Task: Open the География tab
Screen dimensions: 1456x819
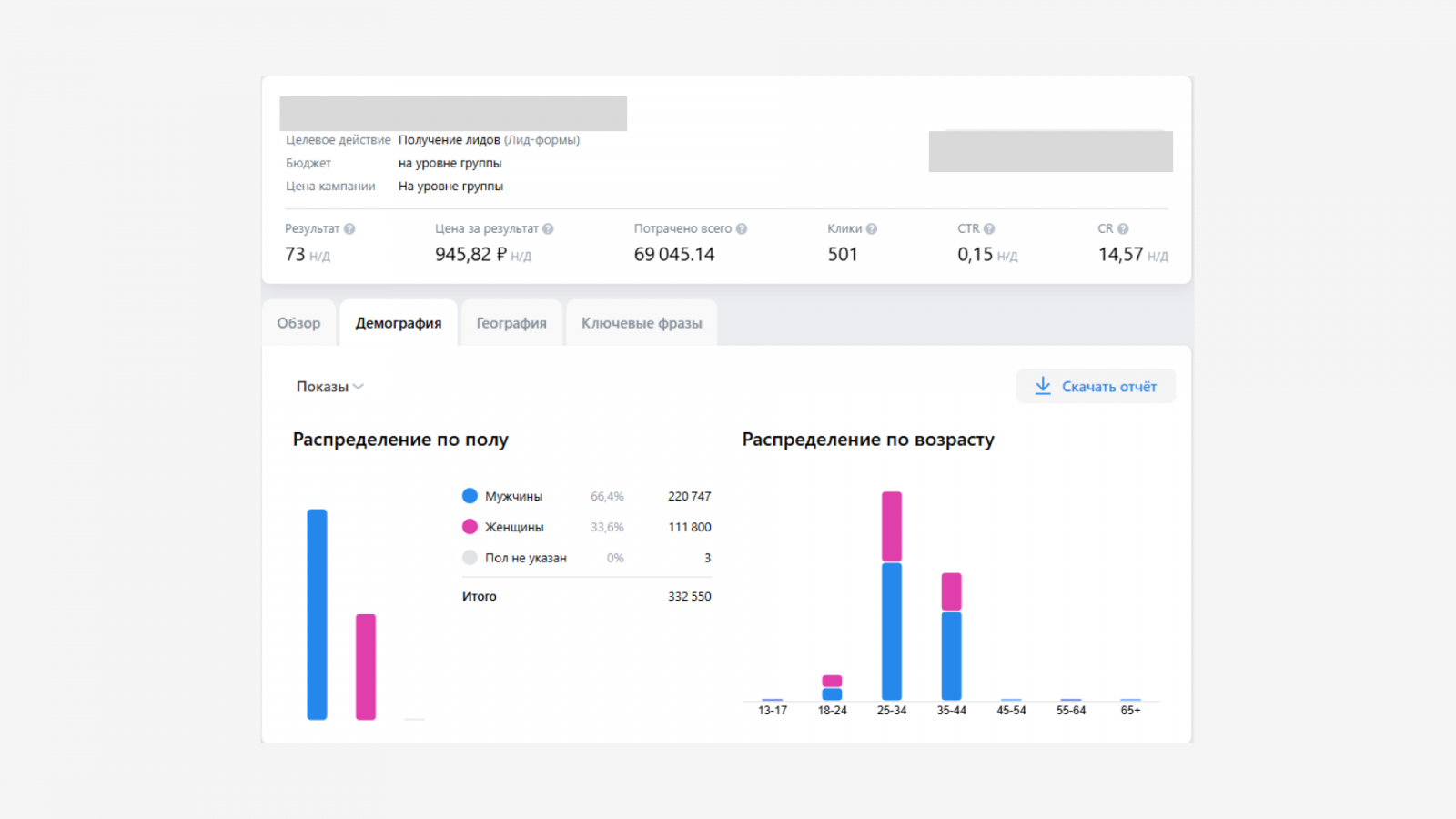Action: point(511,323)
